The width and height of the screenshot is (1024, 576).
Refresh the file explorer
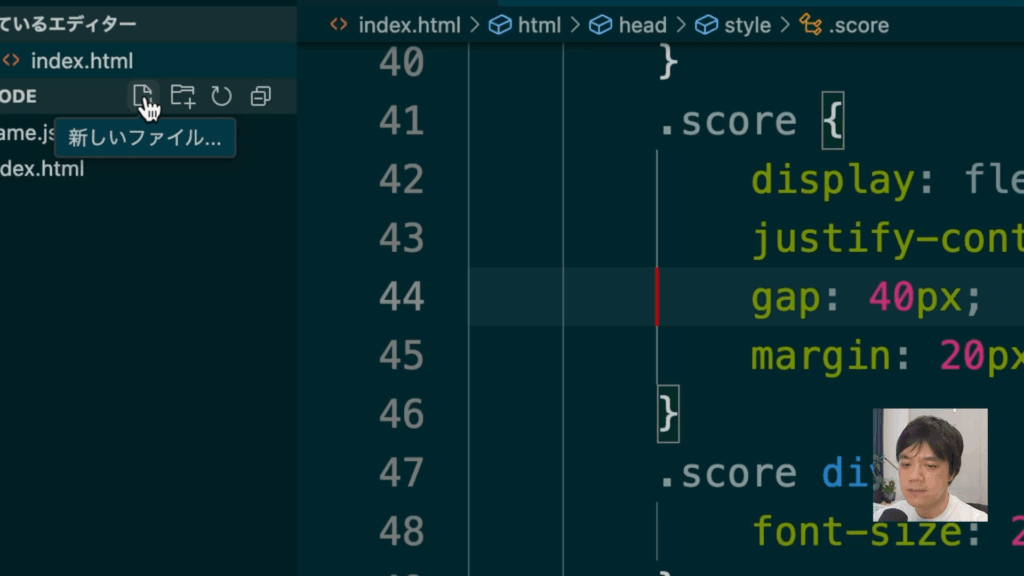221,96
